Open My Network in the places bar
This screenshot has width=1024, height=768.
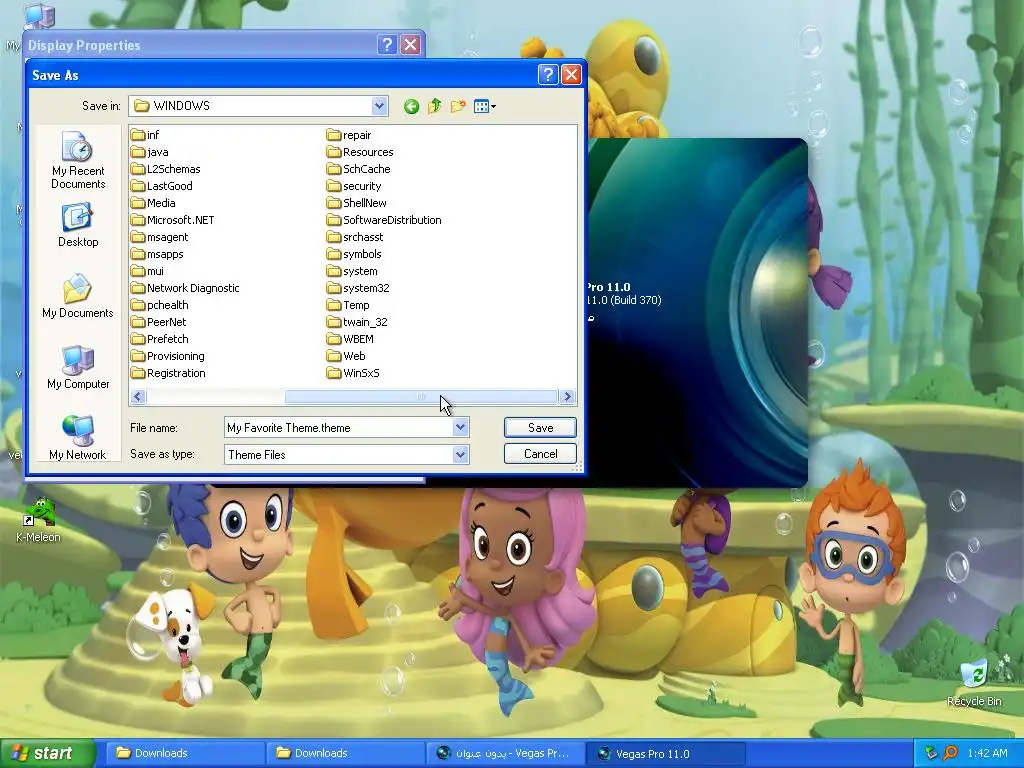tap(78, 438)
